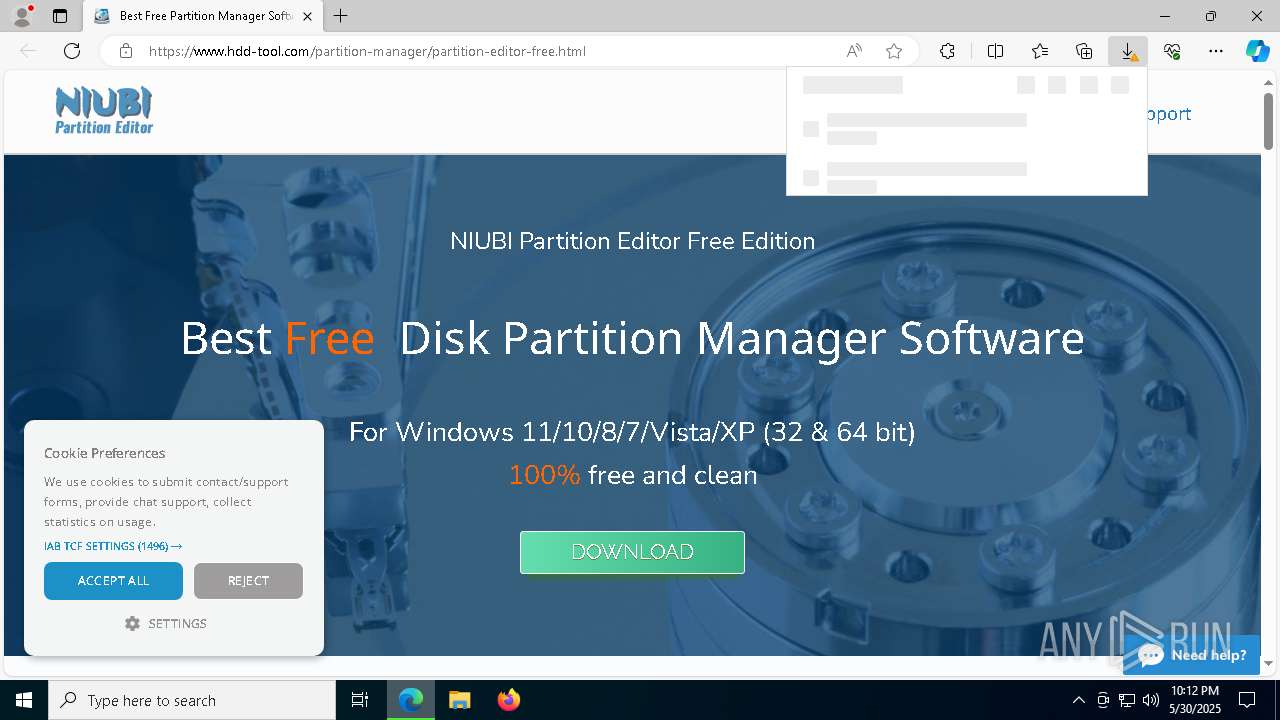
Task: Show hidden system tray icons
Action: pyautogui.click(x=1078, y=700)
